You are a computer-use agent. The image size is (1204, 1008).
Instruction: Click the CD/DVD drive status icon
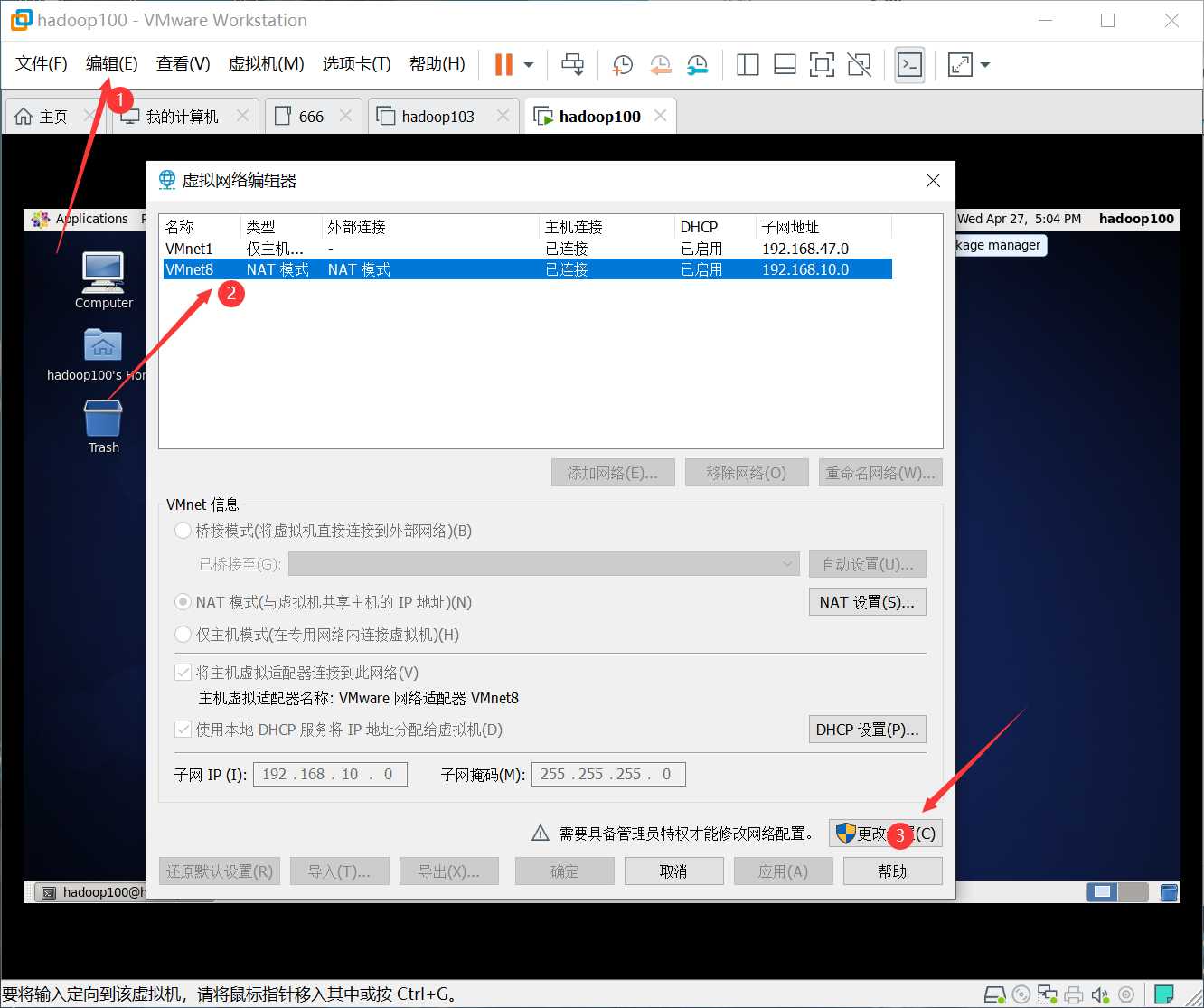(1021, 995)
